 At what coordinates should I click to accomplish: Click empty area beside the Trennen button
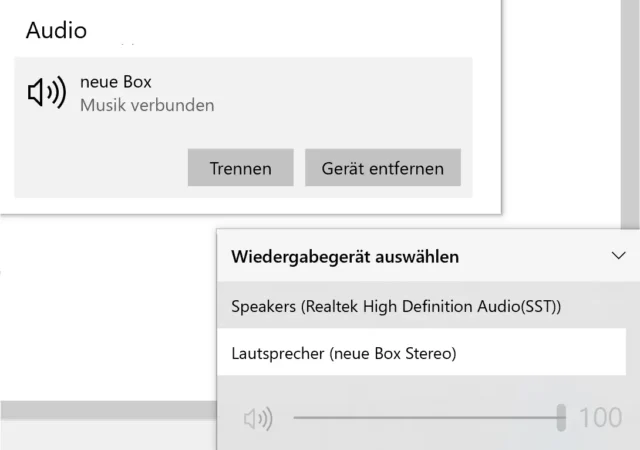coord(100,168)
